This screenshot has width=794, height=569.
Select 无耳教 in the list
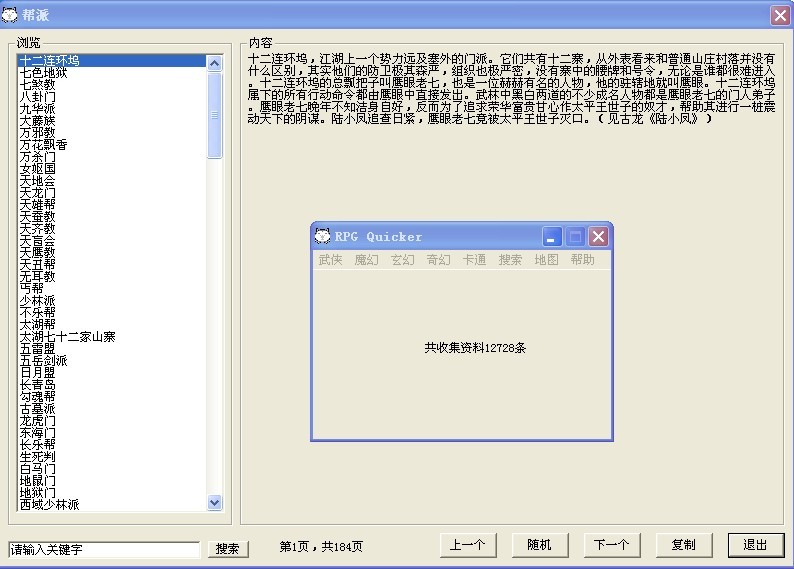[112, 277]
